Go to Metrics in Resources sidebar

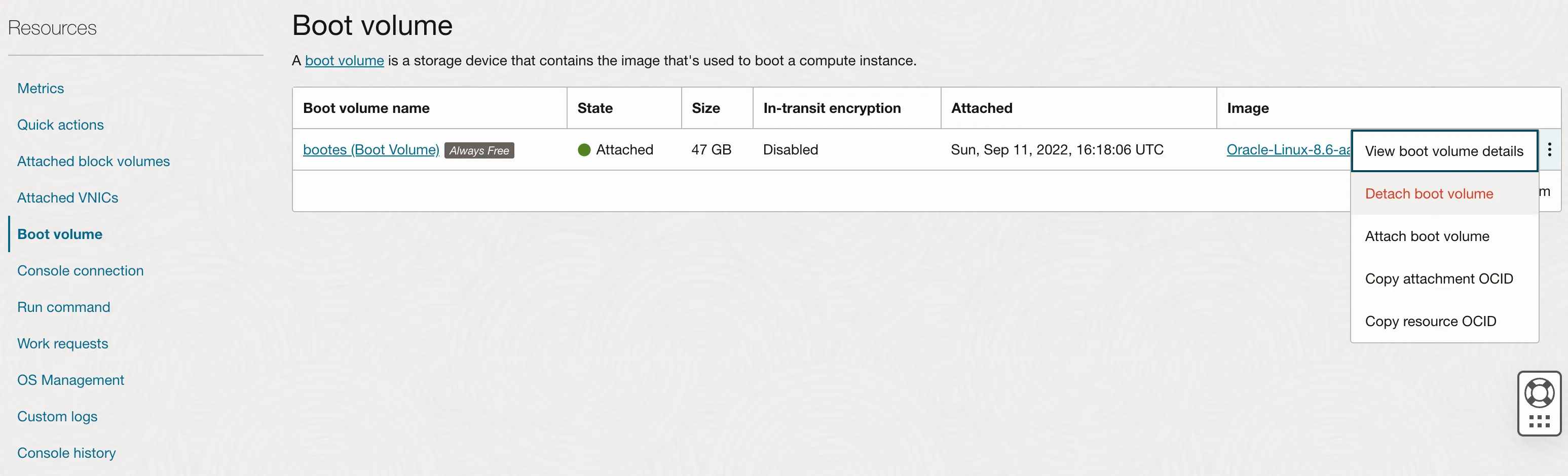[x=40, y=88]
